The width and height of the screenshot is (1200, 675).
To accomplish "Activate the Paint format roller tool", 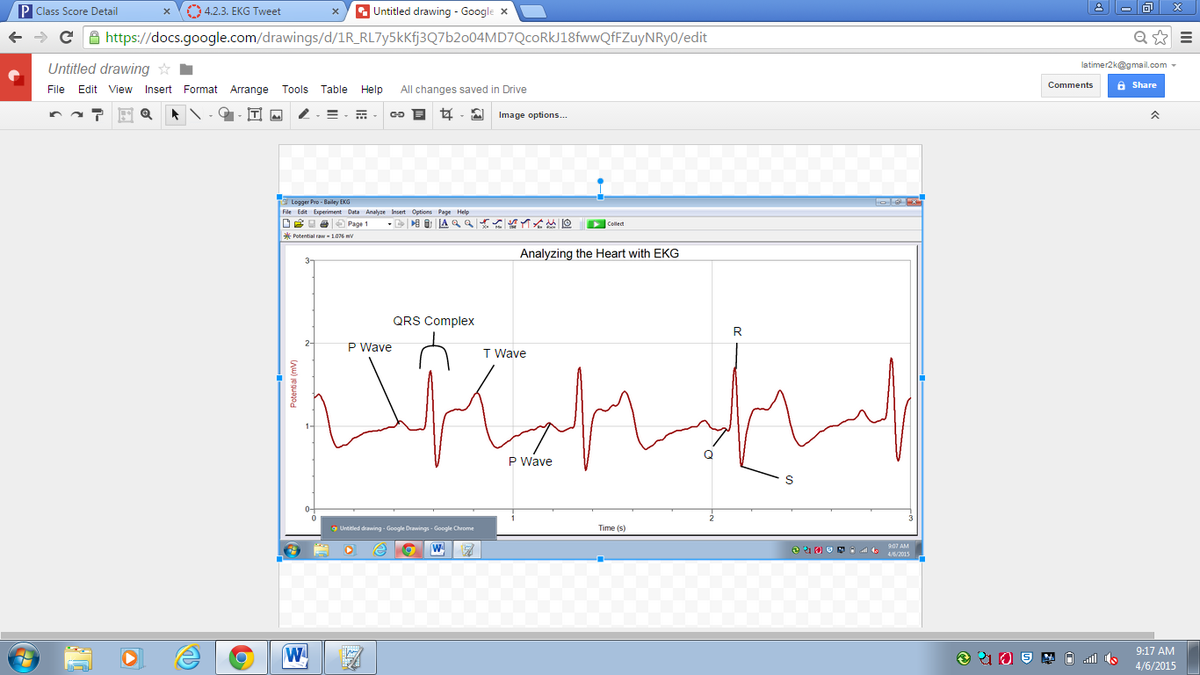I will click(x=99, y=115).
